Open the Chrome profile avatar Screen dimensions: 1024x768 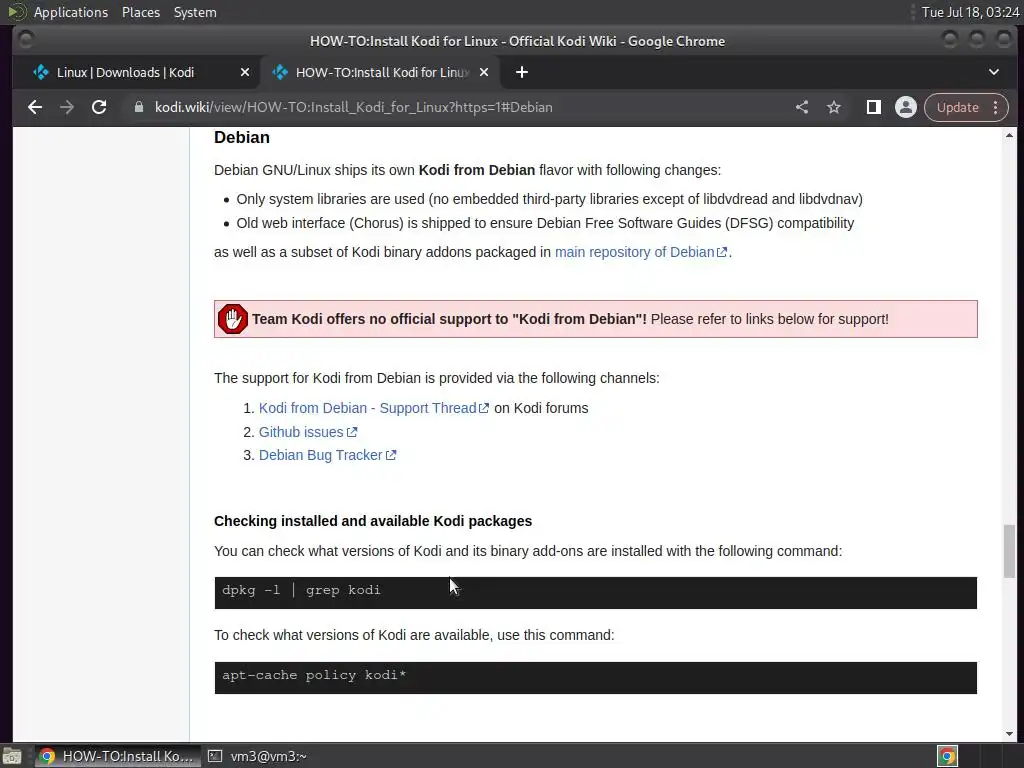click(x=906, y=107)
